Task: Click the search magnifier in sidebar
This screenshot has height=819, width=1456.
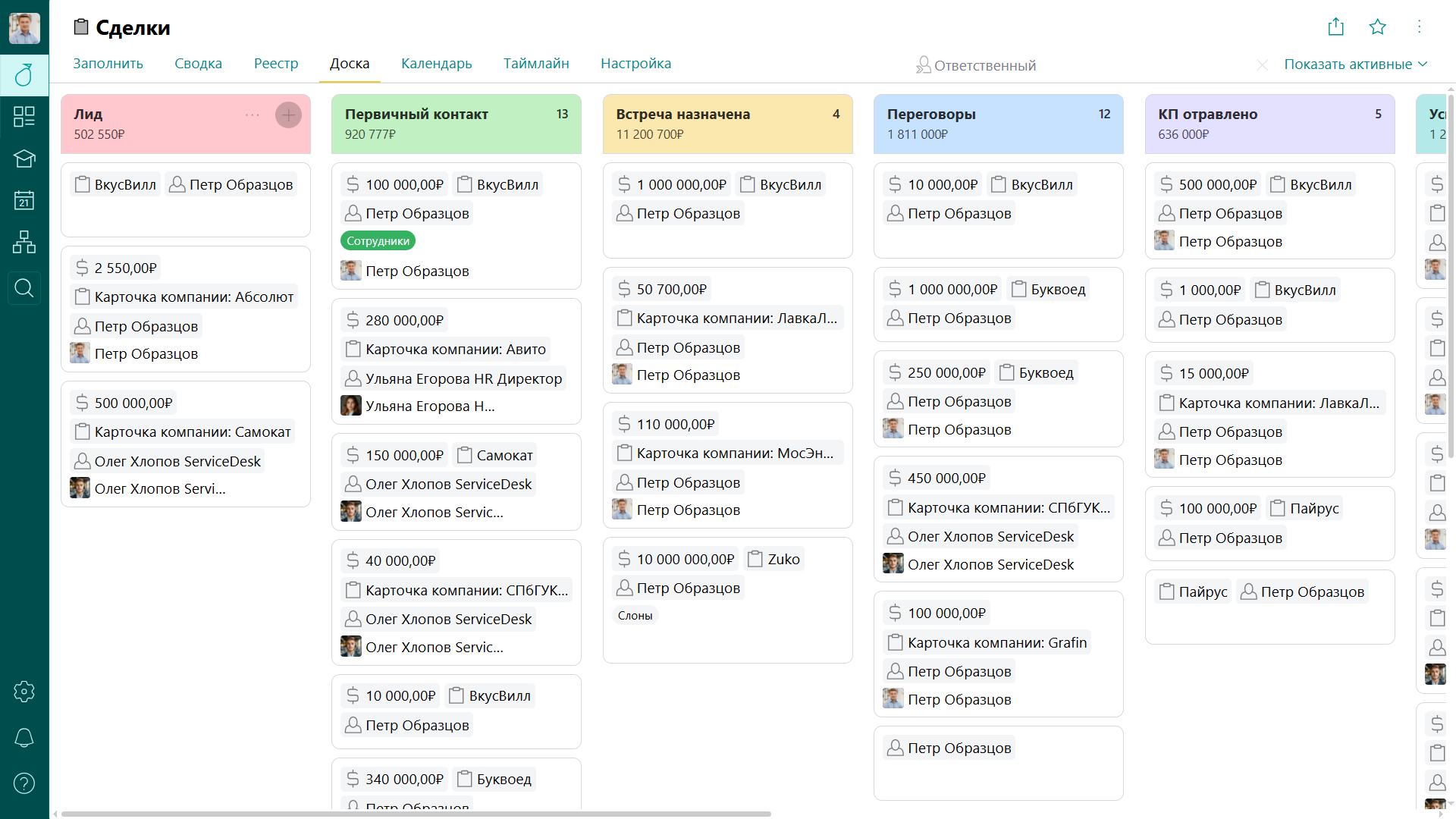Action: (24, 288)
